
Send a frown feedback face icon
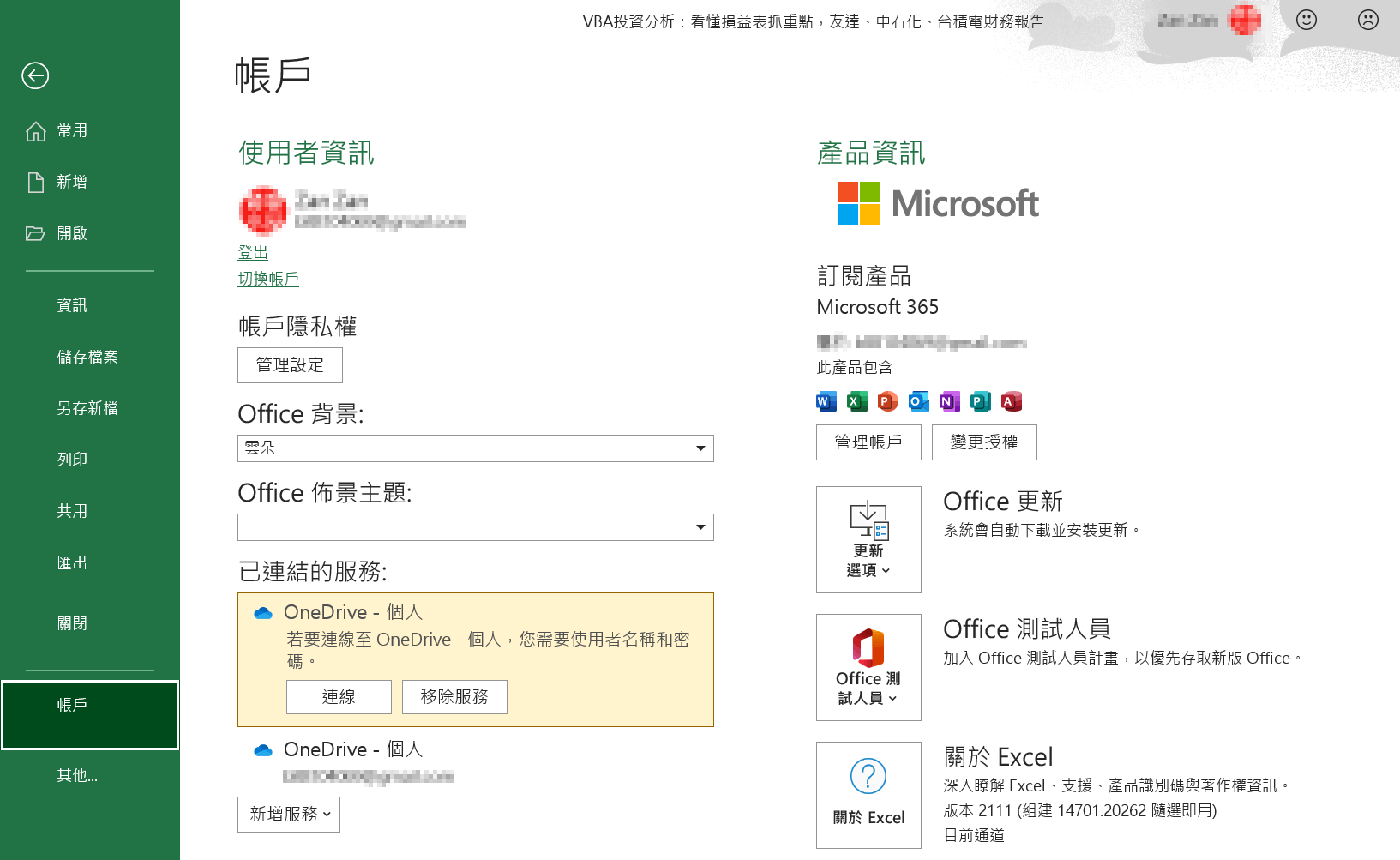[x=1368, y=20]
